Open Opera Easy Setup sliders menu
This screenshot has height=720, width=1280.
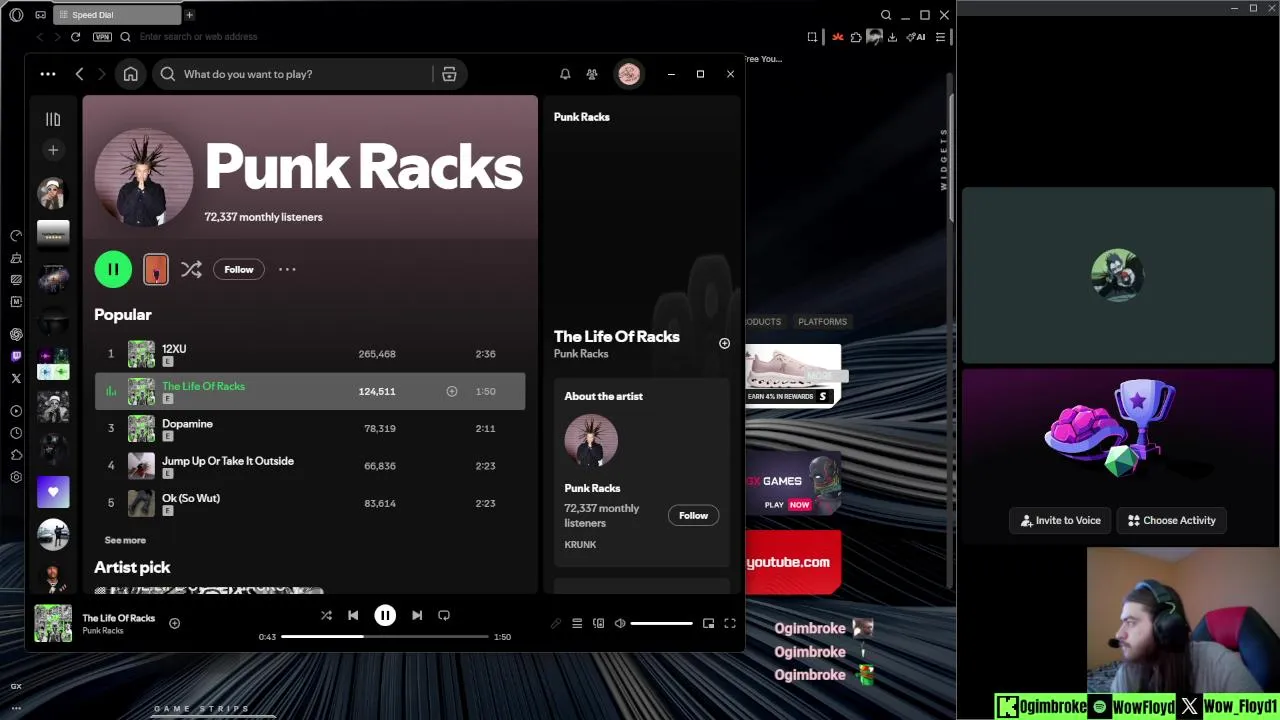click(940, 37)
